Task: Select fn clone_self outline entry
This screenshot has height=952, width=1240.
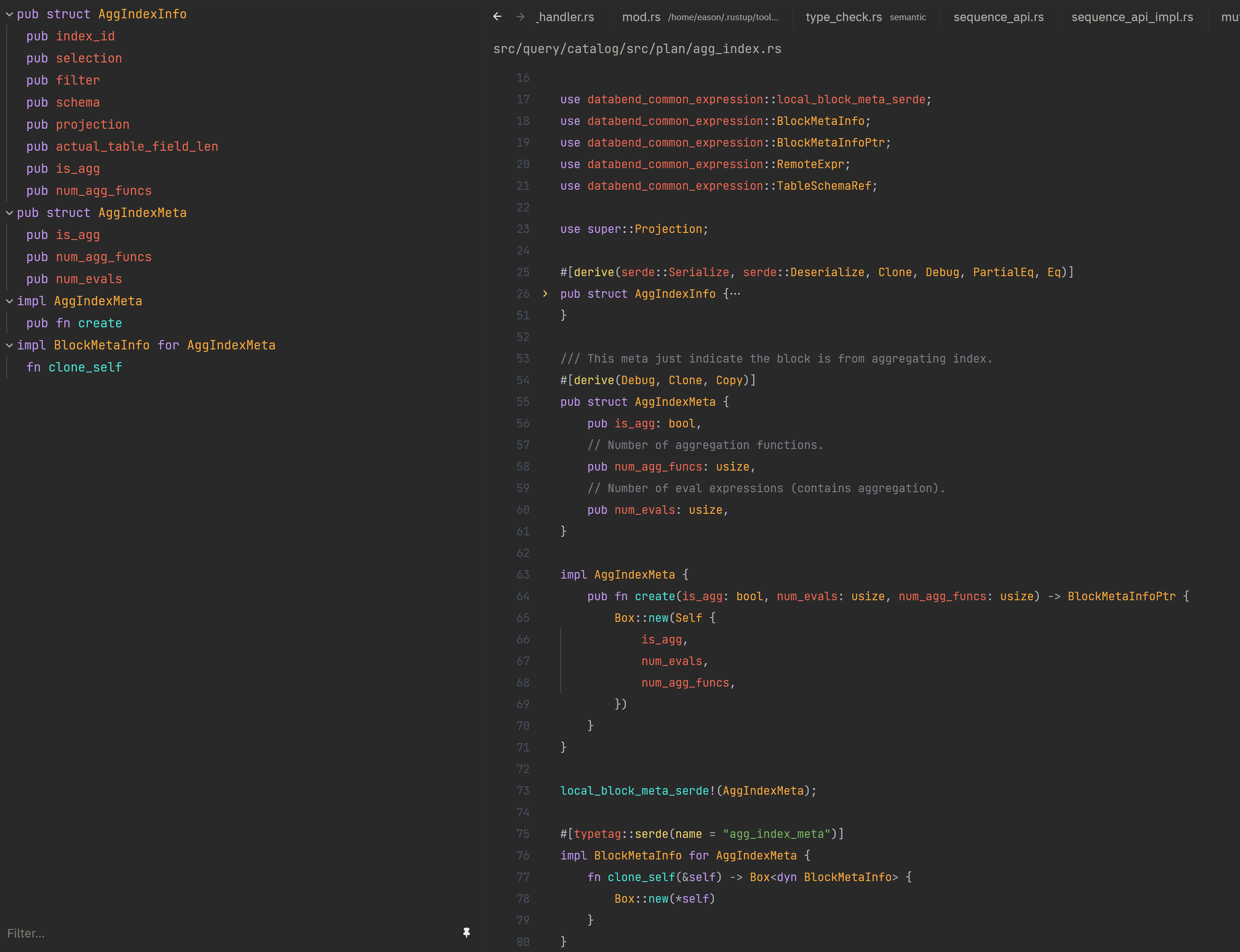Action: pos(74,368)
